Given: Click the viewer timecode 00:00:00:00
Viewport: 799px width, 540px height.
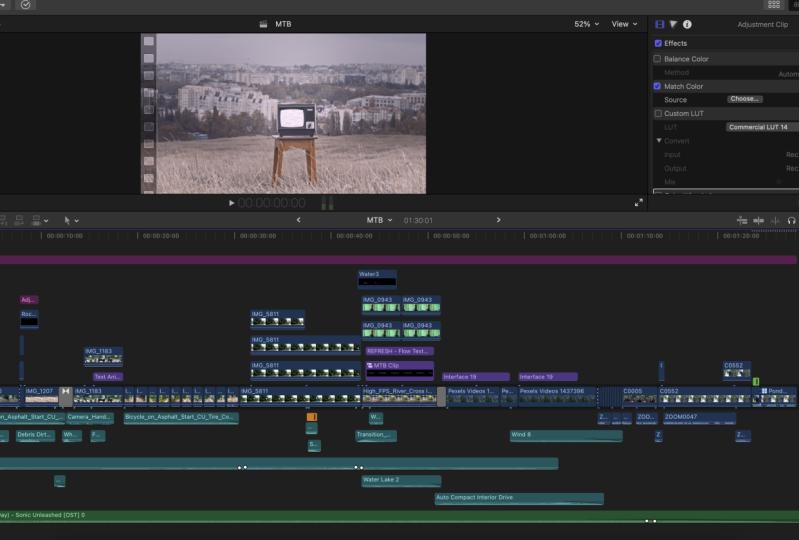Looking at the screenshot, I should tap(272, 203).
